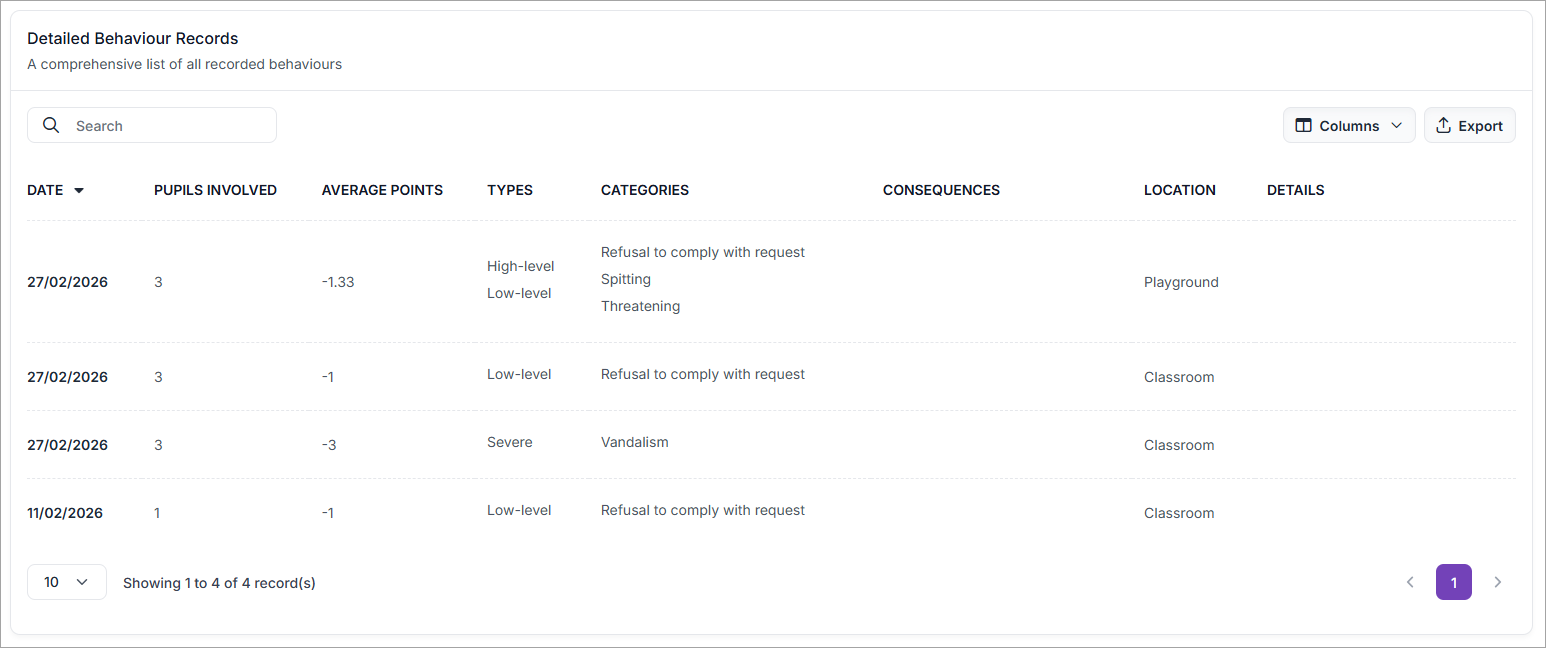Sort by Pupils Involved column header
The image size is (1546, 648).
pos(215,190)
